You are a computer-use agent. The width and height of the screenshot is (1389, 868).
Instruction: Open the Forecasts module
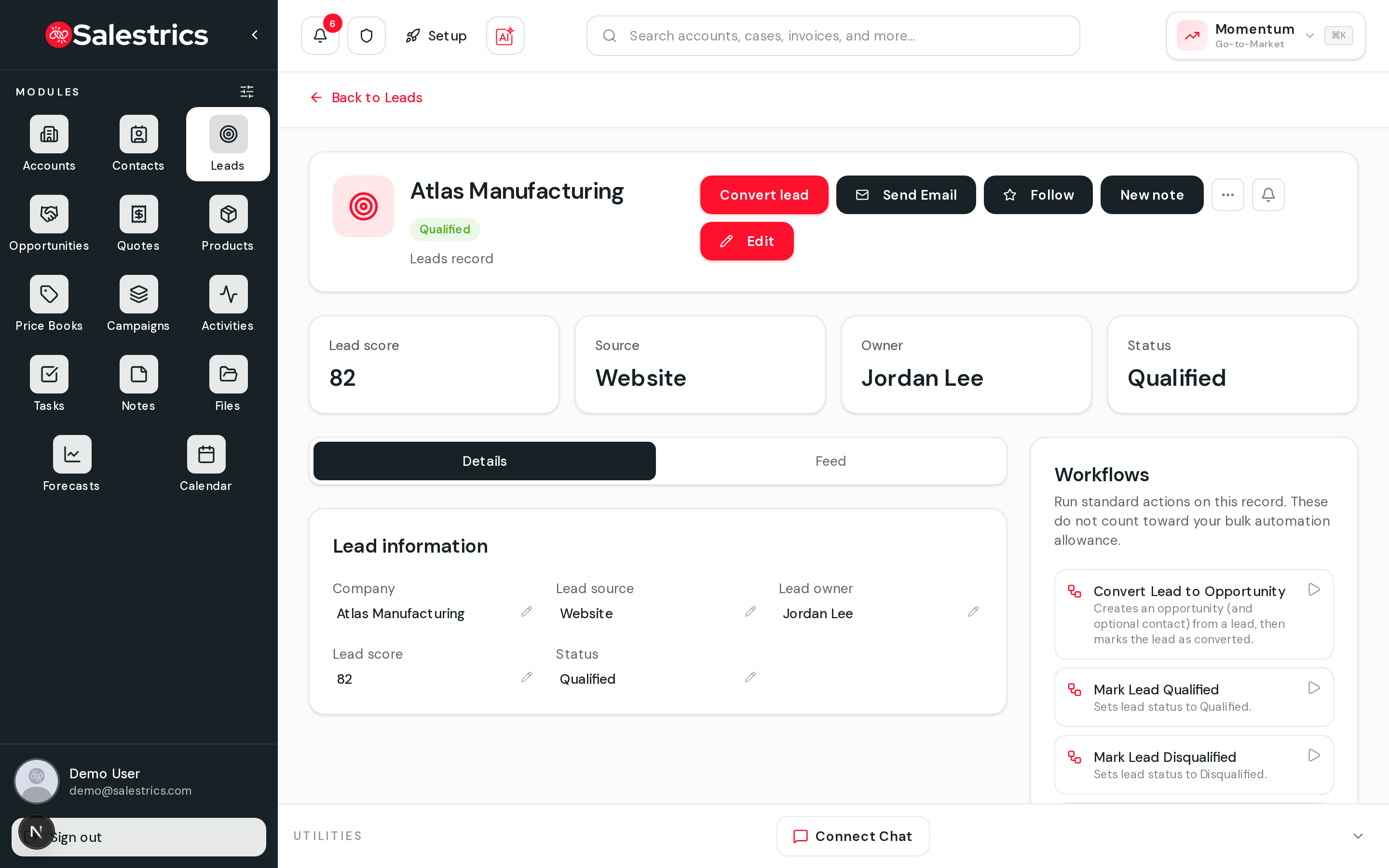pyautogui.click(x=71, y=464)
